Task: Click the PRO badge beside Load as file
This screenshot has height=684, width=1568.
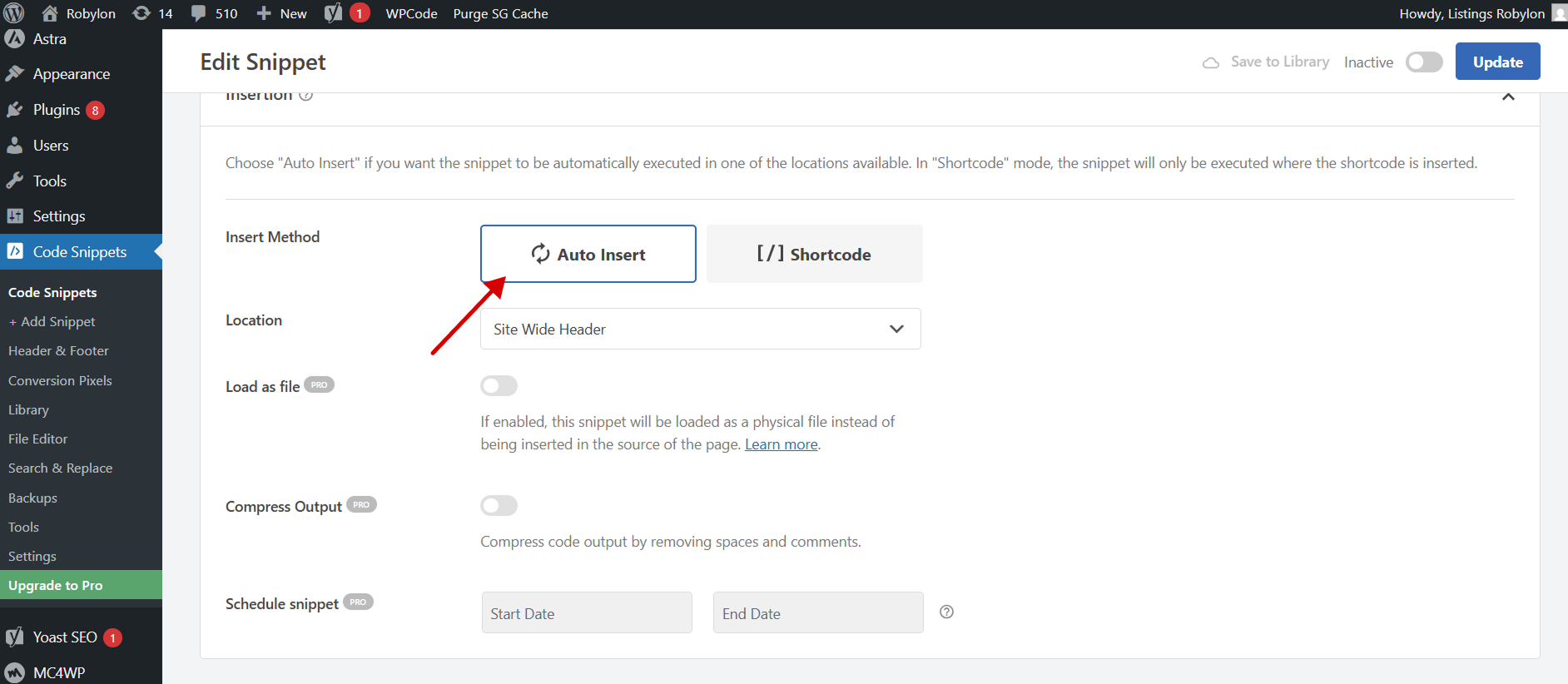Action: [x=319, y=384]
